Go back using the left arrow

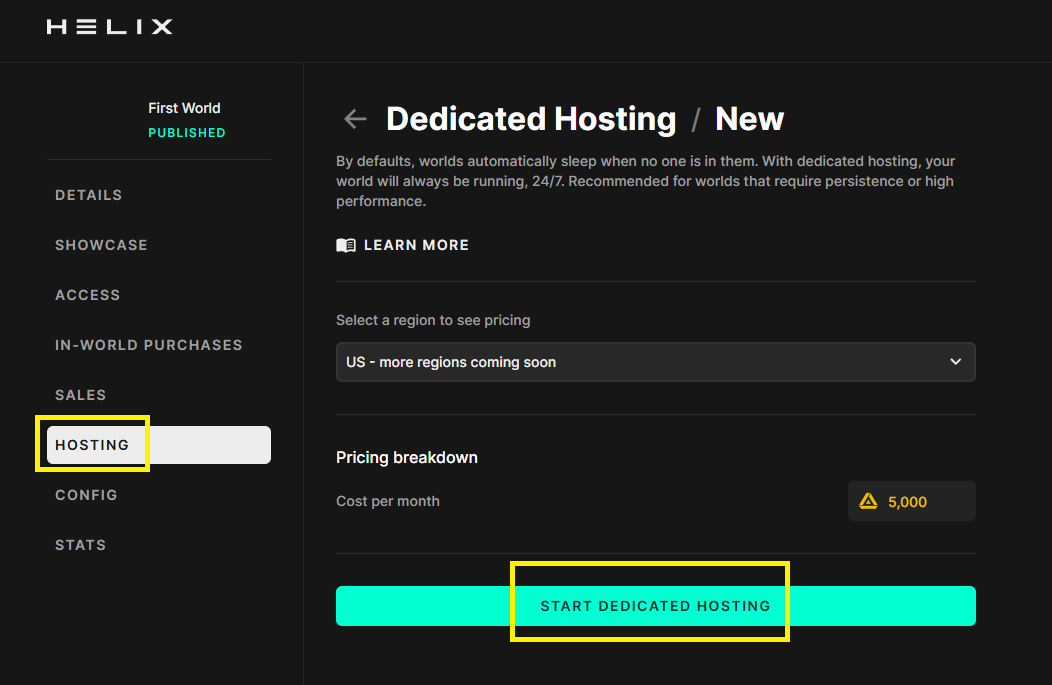click(x=355, y=119)
